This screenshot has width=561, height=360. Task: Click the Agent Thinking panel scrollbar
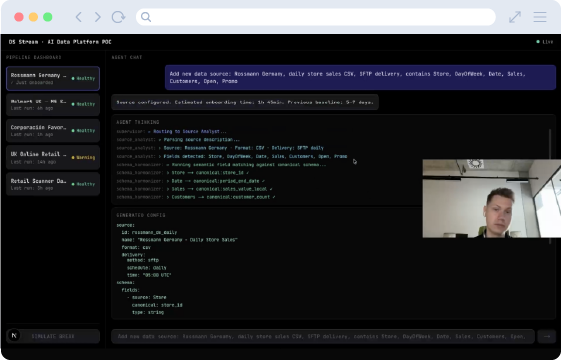pyautogui.click(x=550, y=143)
